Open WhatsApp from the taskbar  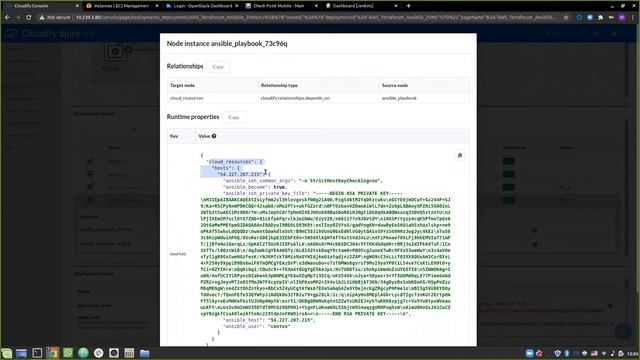tap(68, 353)
